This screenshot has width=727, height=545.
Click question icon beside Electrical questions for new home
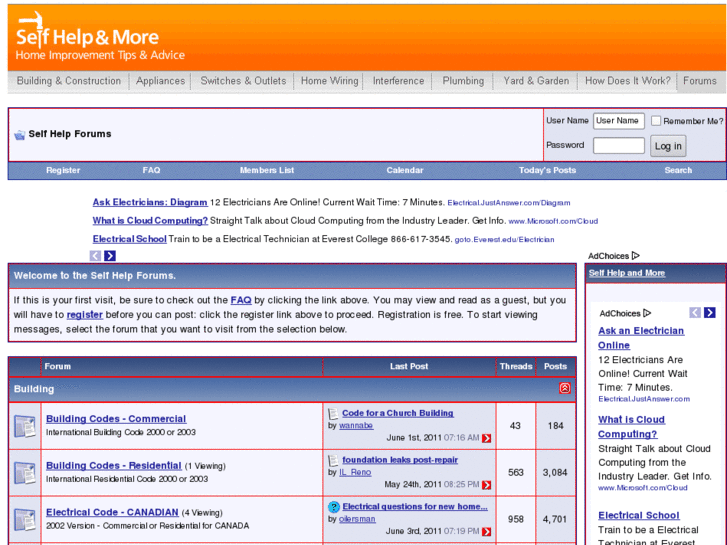click(x=333, y=507)
